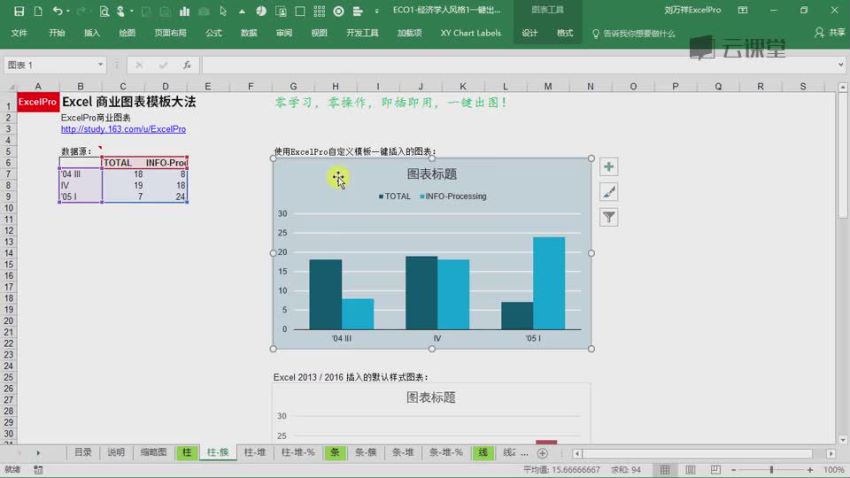Click the zoom slider handle
This screenshot has width=850, height=478.
[771, 470]
